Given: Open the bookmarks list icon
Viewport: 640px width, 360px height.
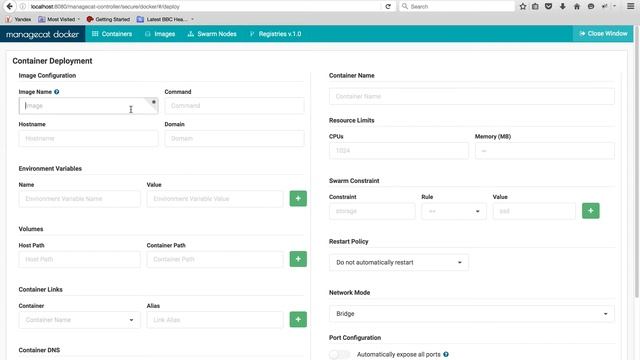Looking at the screenshot, I should tap(535, 6).
